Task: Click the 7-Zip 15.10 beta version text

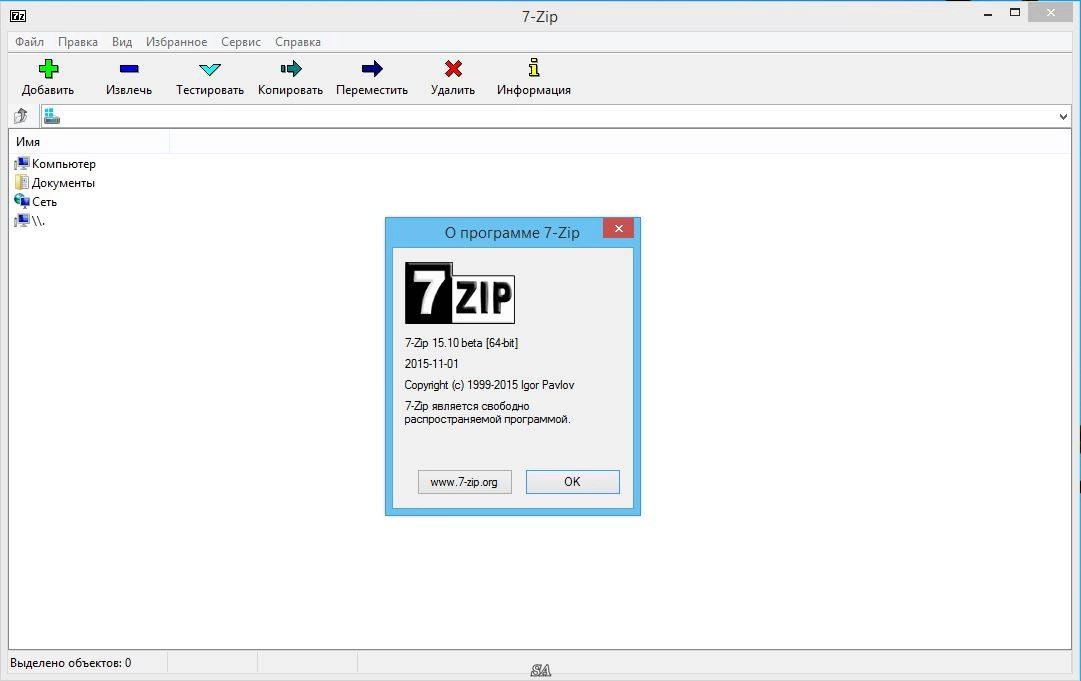Action: (461, 343)
